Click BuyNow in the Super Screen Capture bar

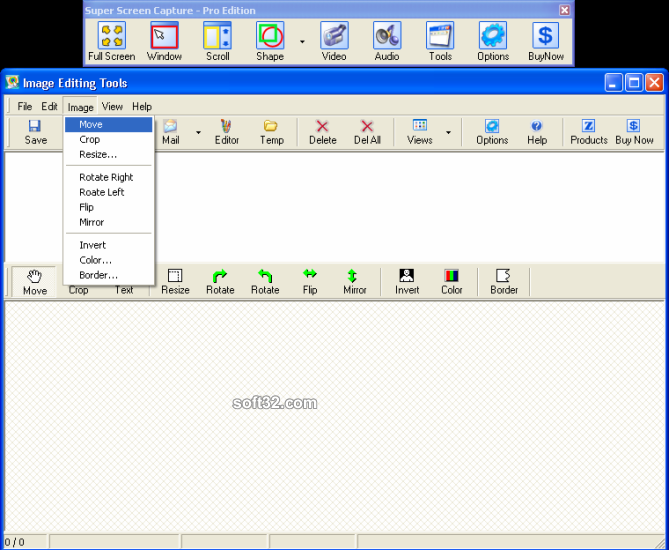[x=546, y=41]
